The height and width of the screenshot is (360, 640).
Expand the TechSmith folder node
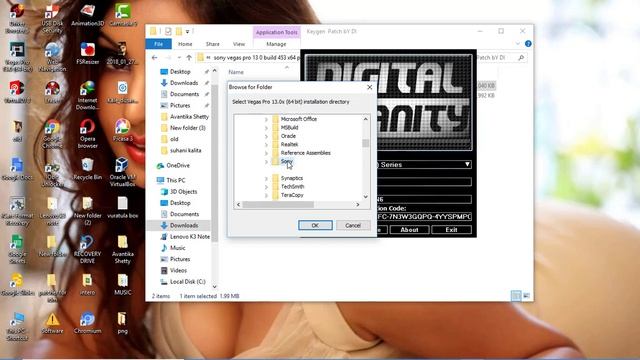(266, 187)
